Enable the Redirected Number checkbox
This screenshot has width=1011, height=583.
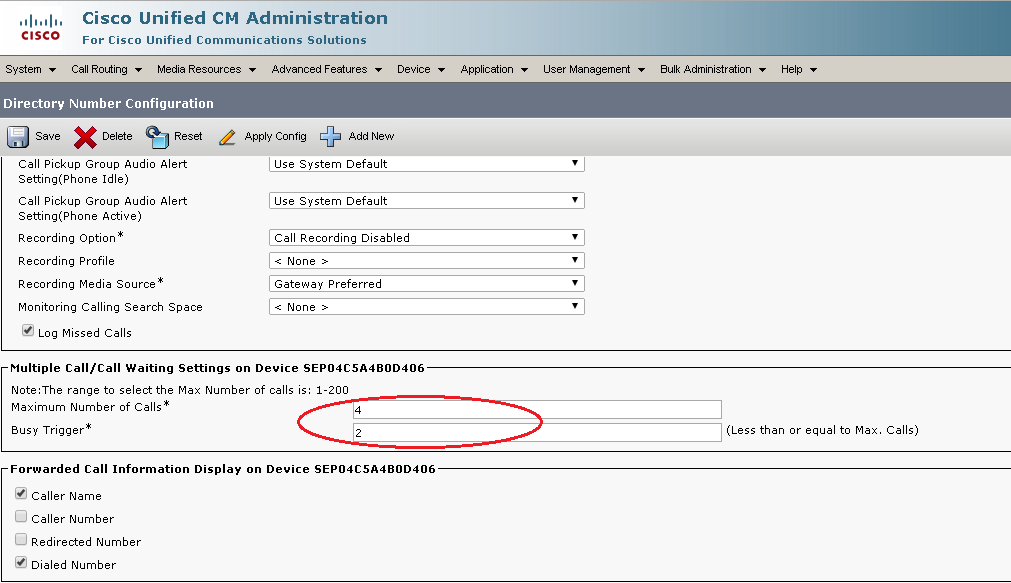point(21,540)
